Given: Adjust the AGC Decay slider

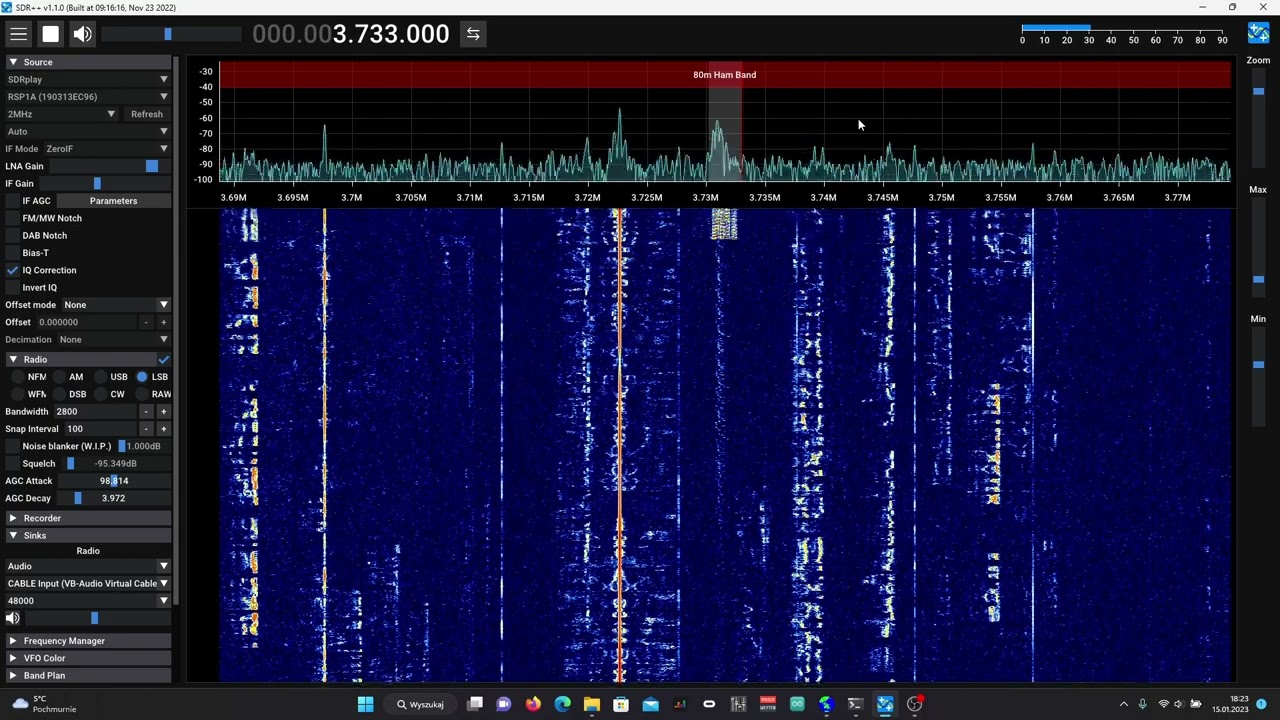Looking at the screenshot, I should click(x=113, y=498).
